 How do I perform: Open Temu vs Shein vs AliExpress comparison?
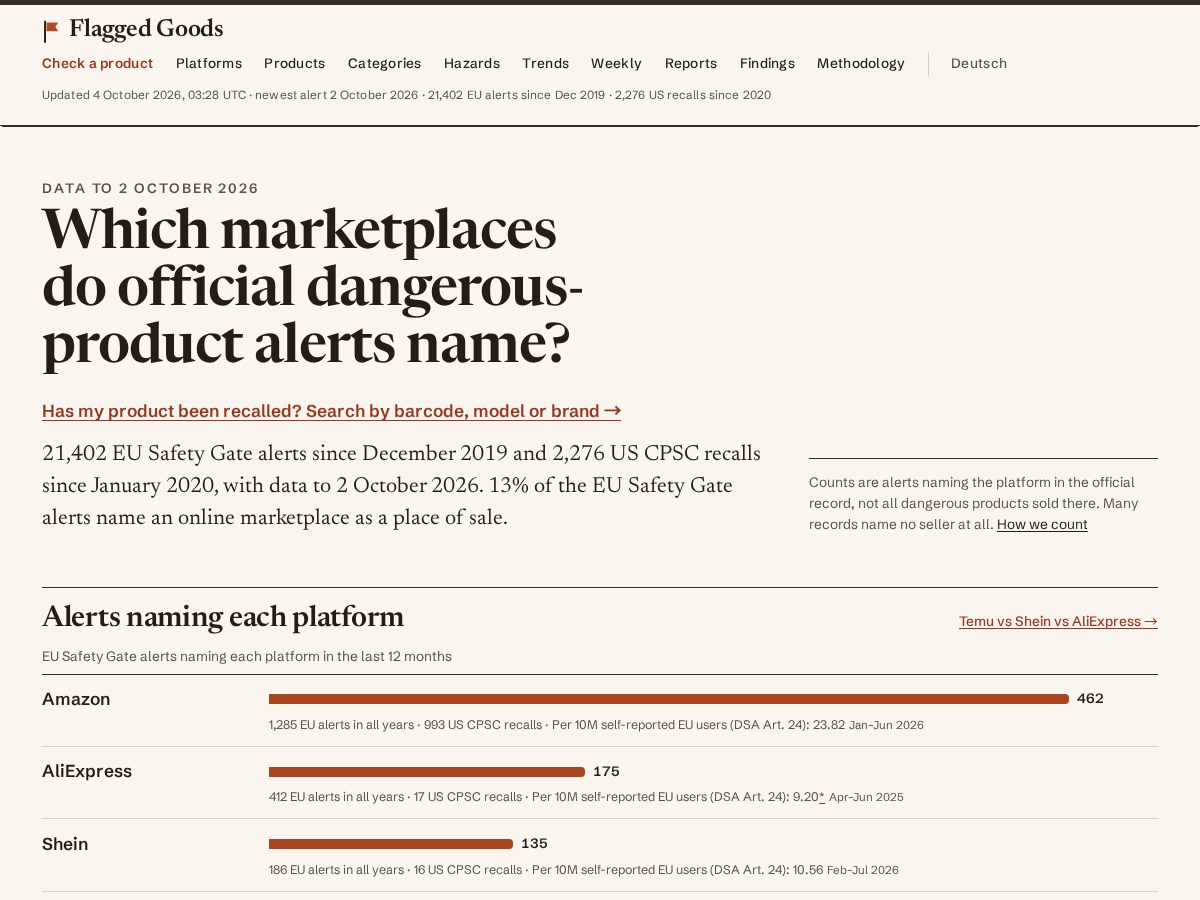(x=1058, y=621)
